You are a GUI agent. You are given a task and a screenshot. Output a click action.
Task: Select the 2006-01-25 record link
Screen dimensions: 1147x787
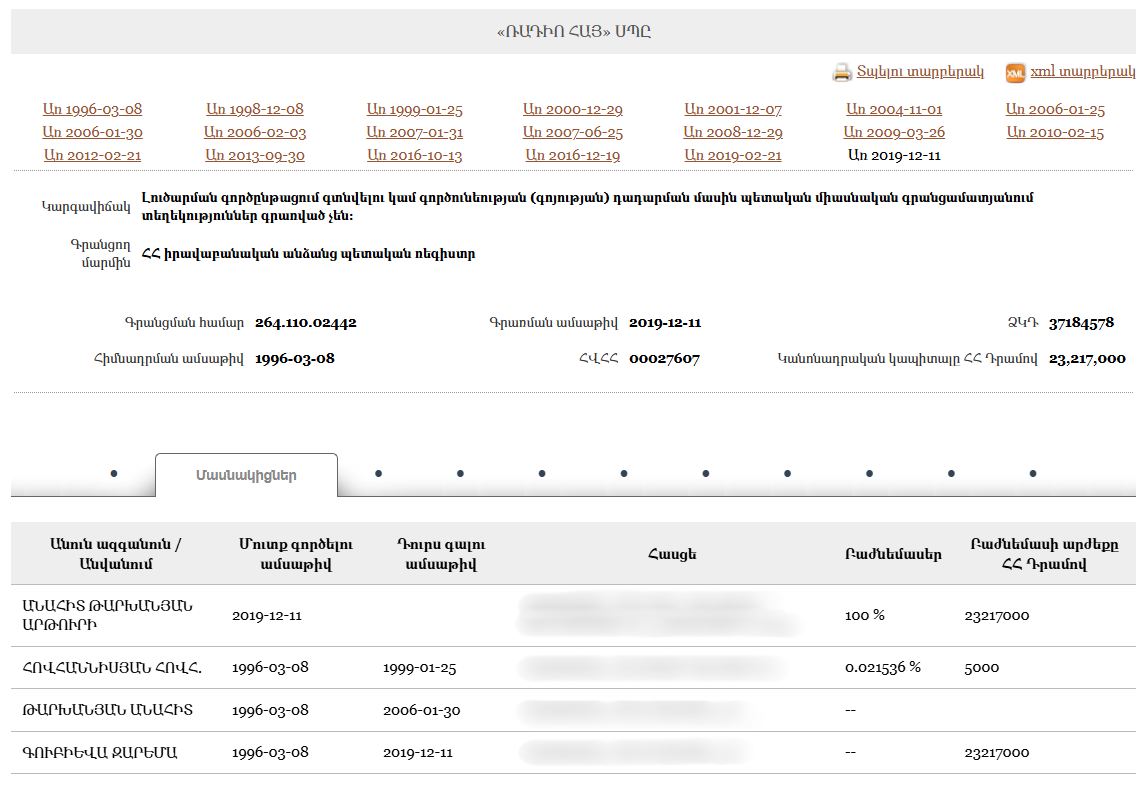pos(1055,110)
